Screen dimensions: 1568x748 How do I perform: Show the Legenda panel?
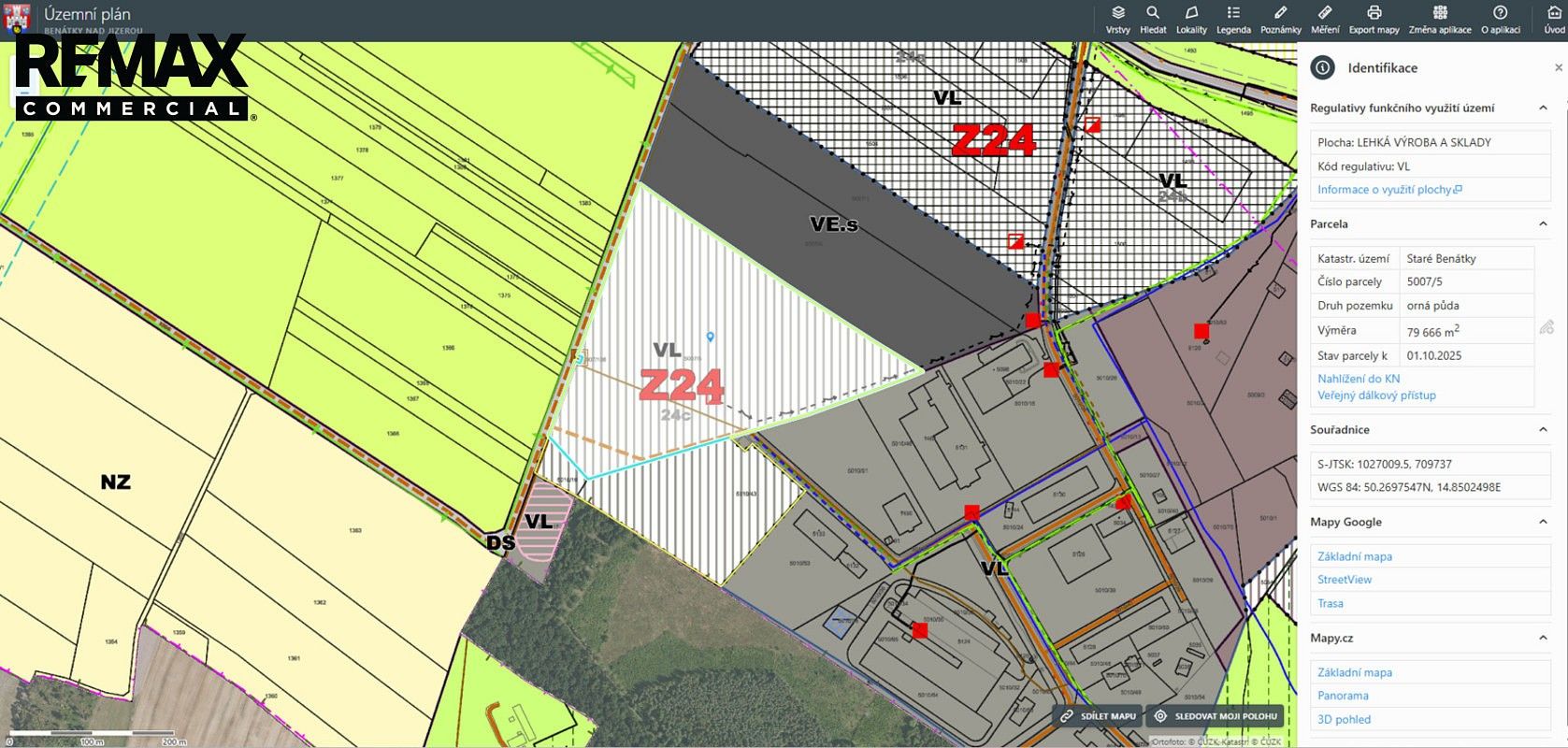[x=1233, y=20]
